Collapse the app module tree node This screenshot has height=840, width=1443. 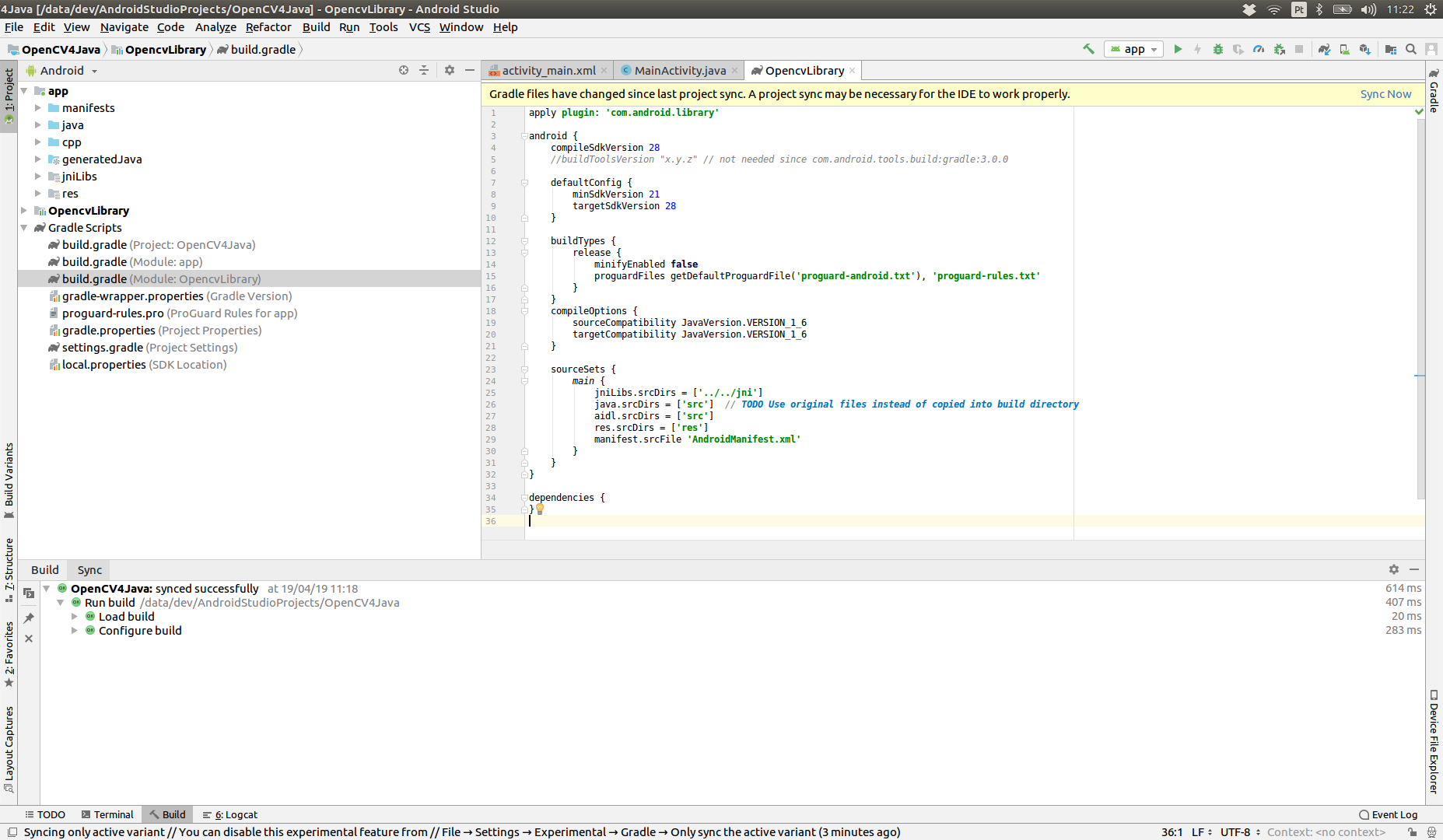tap(24, 91)
